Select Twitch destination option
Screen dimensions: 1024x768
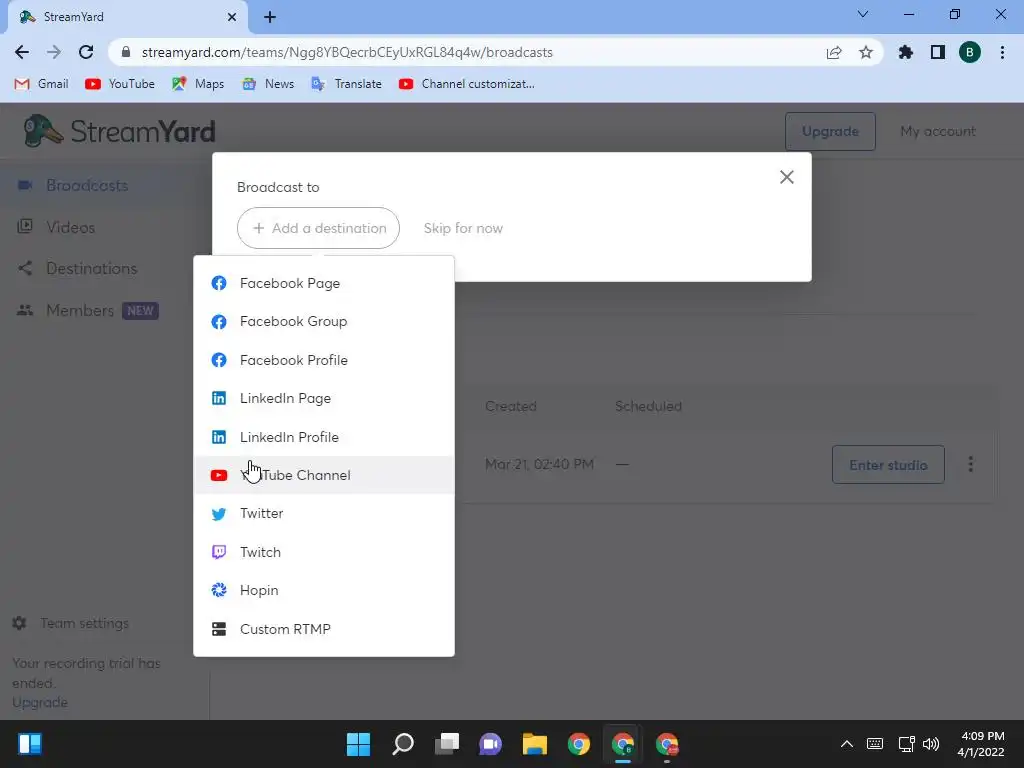click(324, 552)
